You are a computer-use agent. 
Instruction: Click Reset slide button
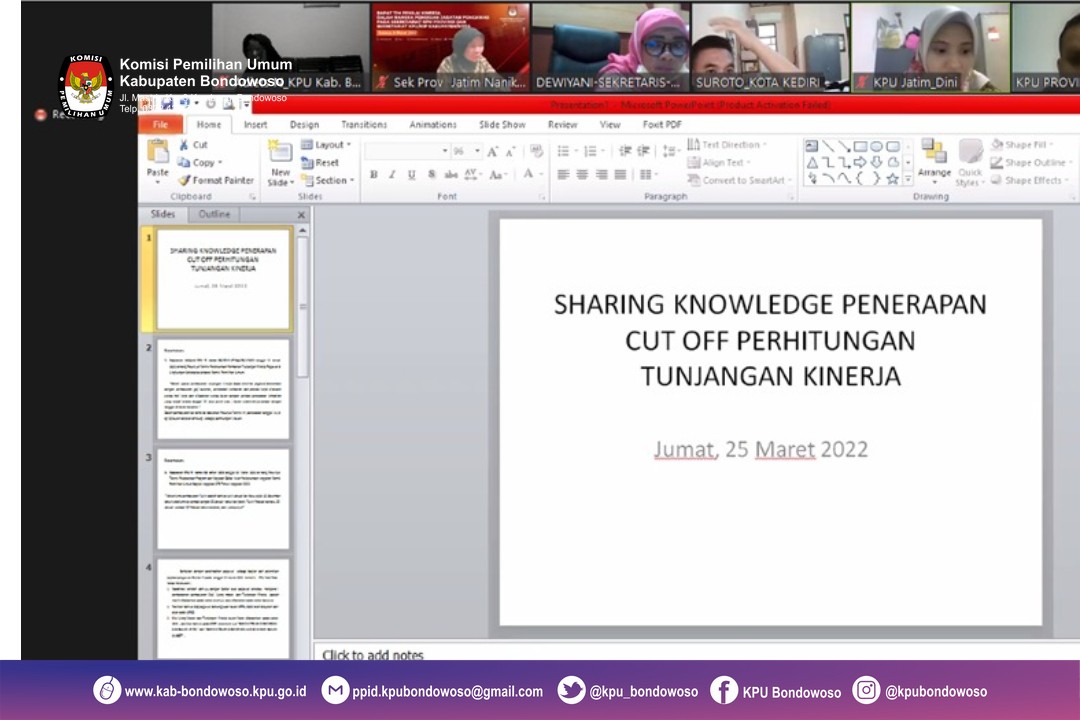coord(320,163)
